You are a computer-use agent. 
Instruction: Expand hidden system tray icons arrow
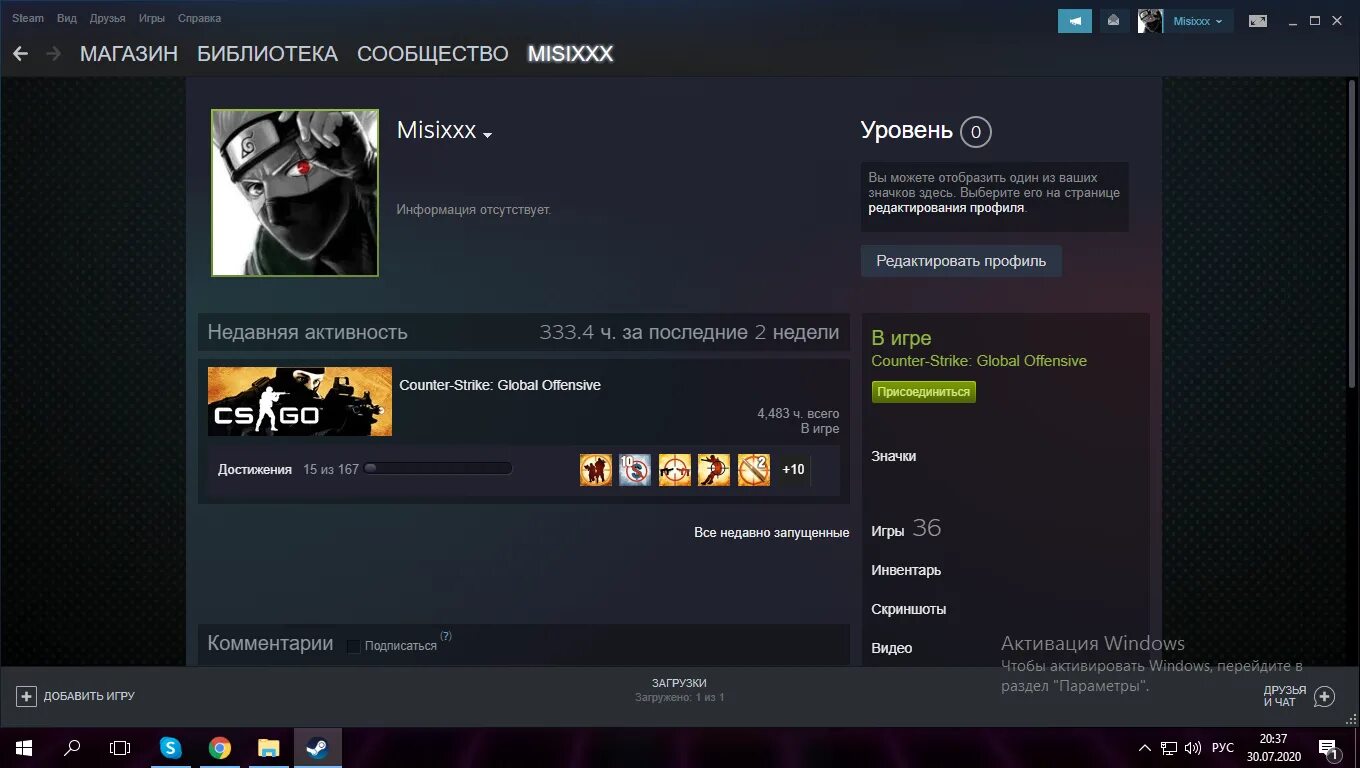pos(1145,748)
